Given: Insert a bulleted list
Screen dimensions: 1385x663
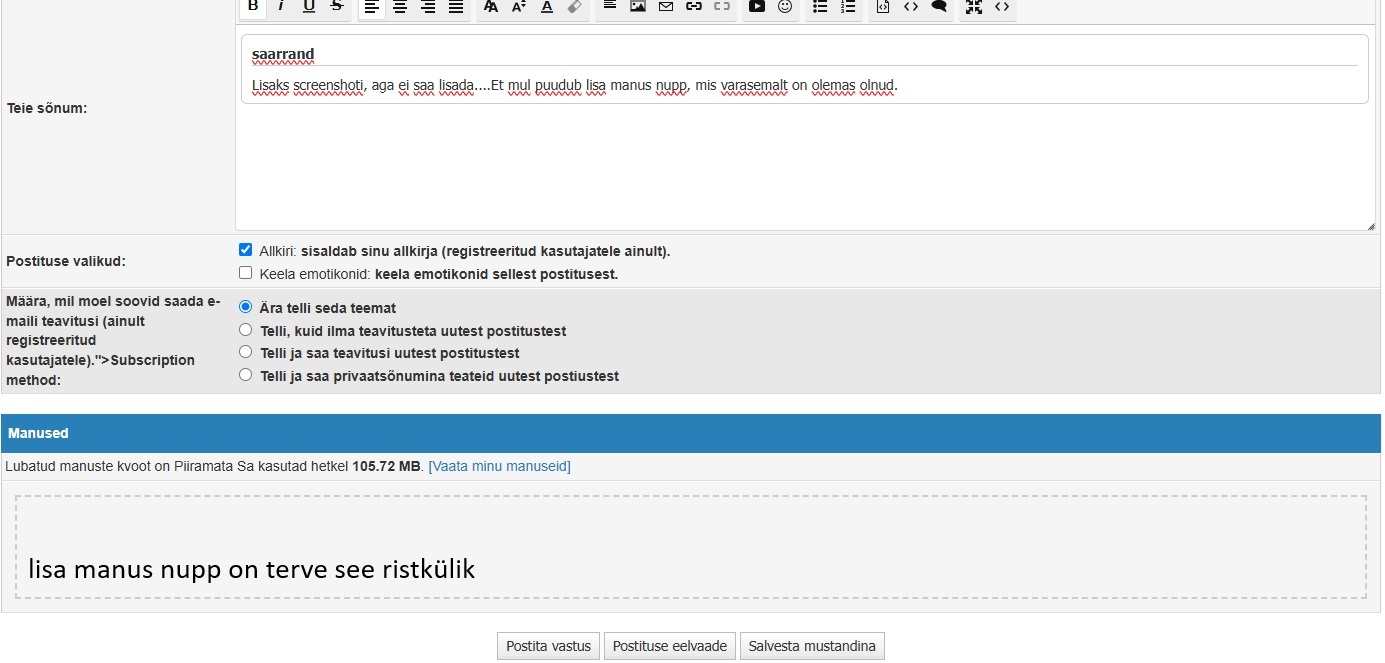Looking at the screenshot, I should tap(820, 7).
